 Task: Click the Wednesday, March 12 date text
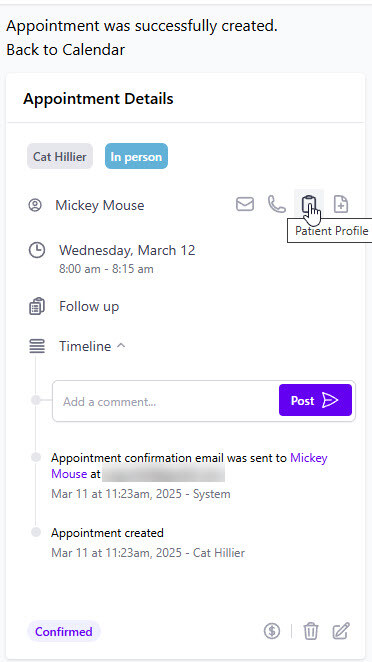pyautogui.click(x=127, y=250)
